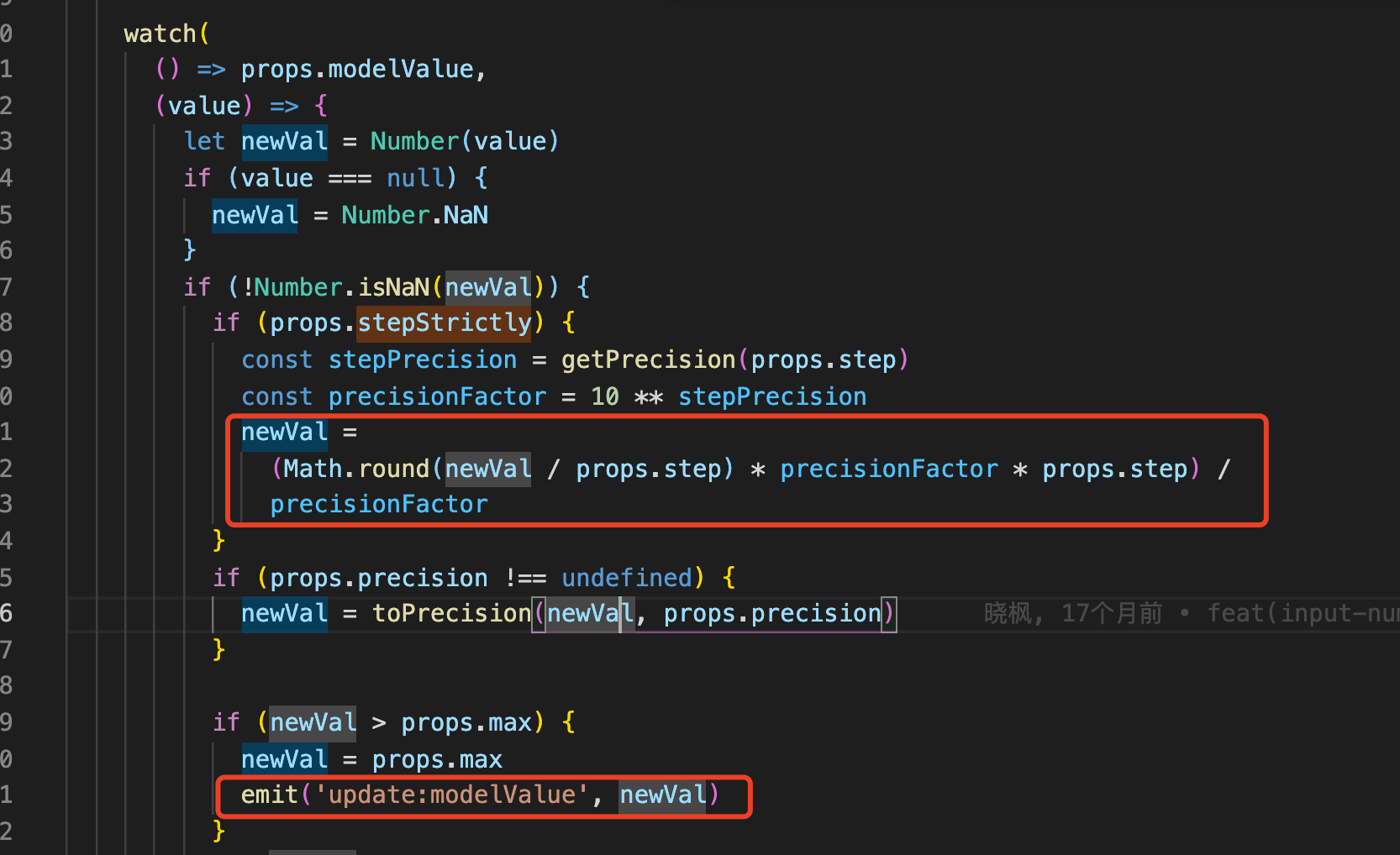Click 'Number(value)' in the let declaration

465,141
